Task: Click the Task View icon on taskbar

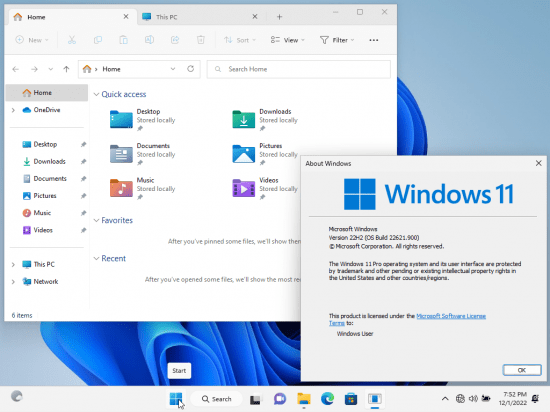Action: 255,399
